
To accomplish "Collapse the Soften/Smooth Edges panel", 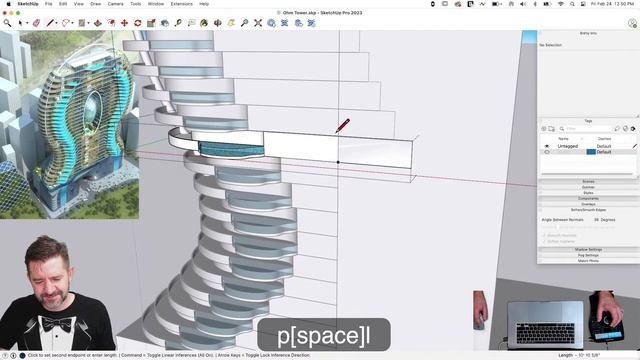I will (588, 210).
